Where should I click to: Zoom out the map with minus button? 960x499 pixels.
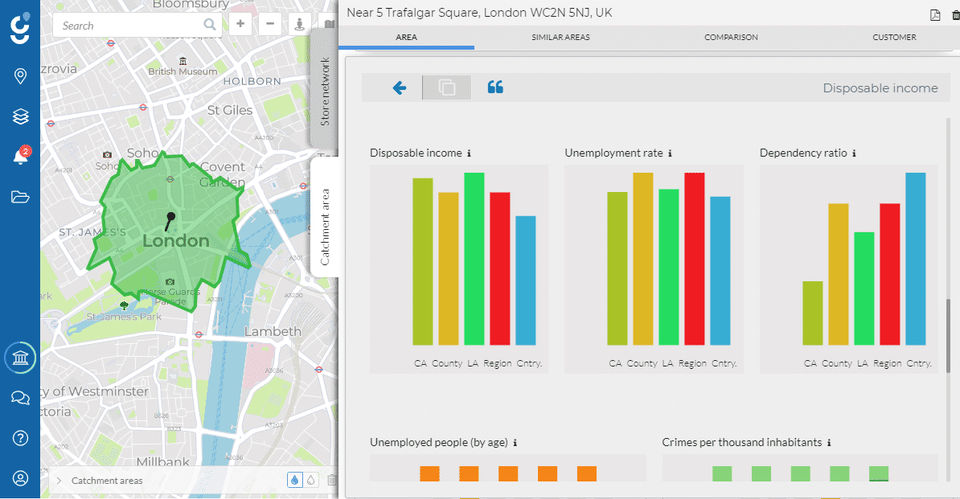coord(270,24)
